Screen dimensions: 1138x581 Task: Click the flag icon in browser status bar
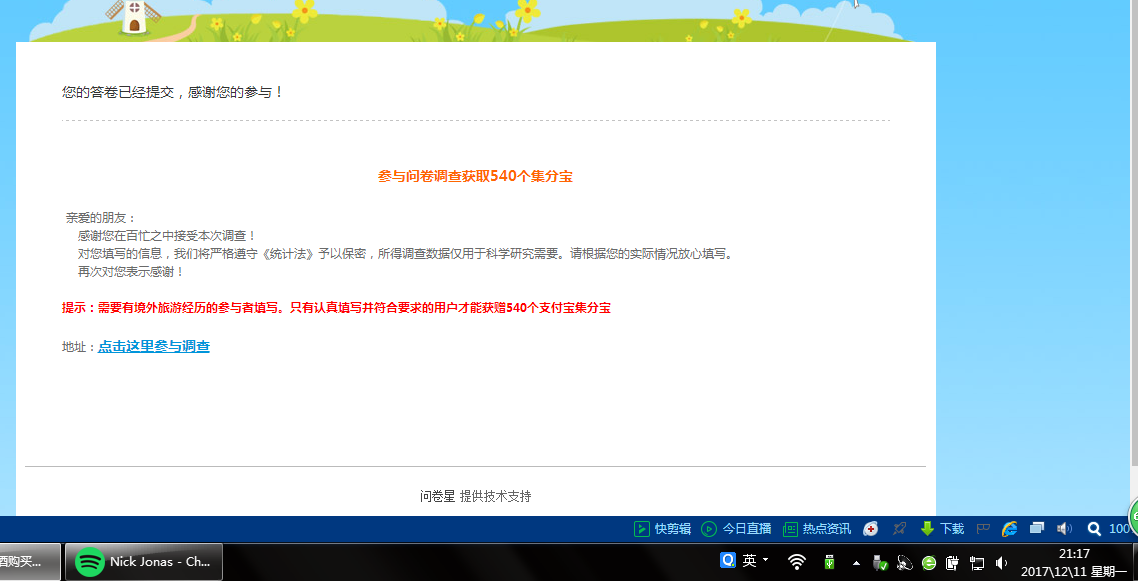coord(983,529)
